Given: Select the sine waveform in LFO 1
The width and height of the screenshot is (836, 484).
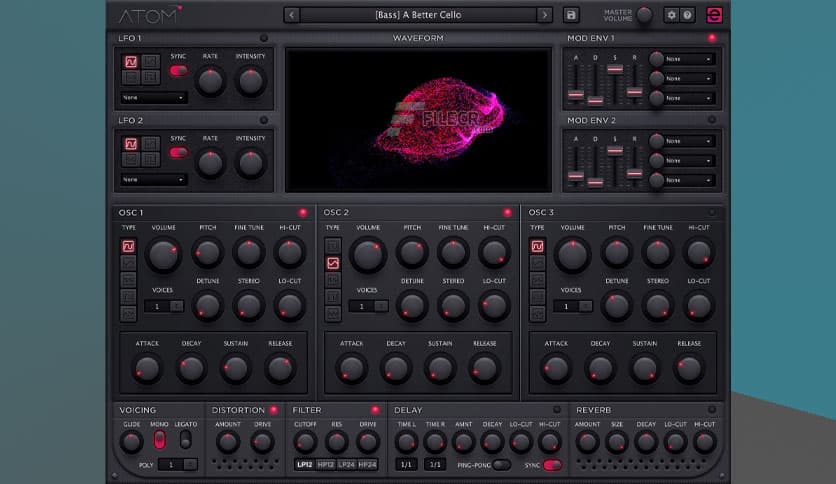Looking at the screenshot, I should coord(130,62).
